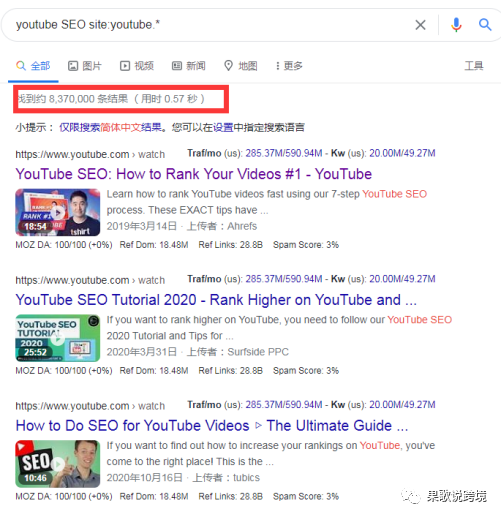502x518 pixels.
Task: Open 'YouTube SEO: How to Rank Your Videos #1'
Action: click(194, 174)
